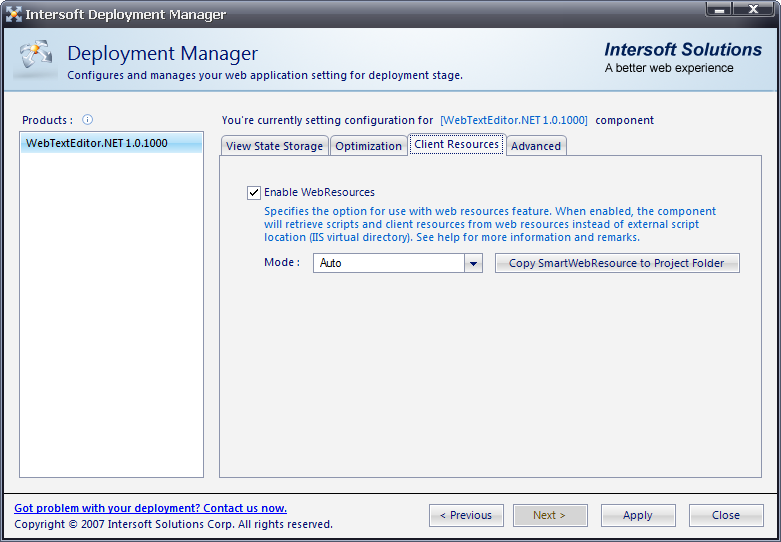The image size is (781, 542).
Task: Apply the configuration settings
Action: (x=638, y=515)
